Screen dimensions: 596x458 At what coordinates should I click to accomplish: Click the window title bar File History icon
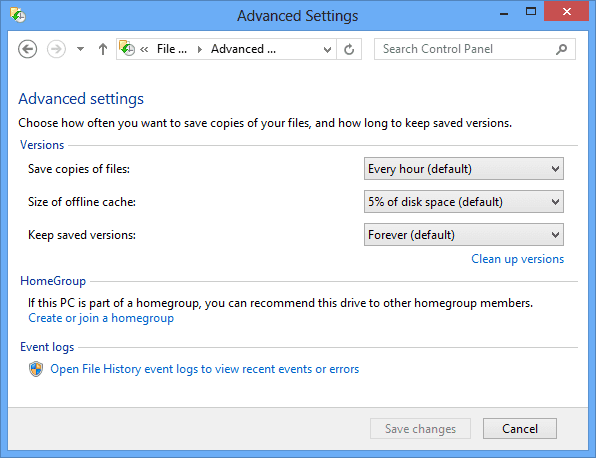pyautogui.click(x=18, y=16)
